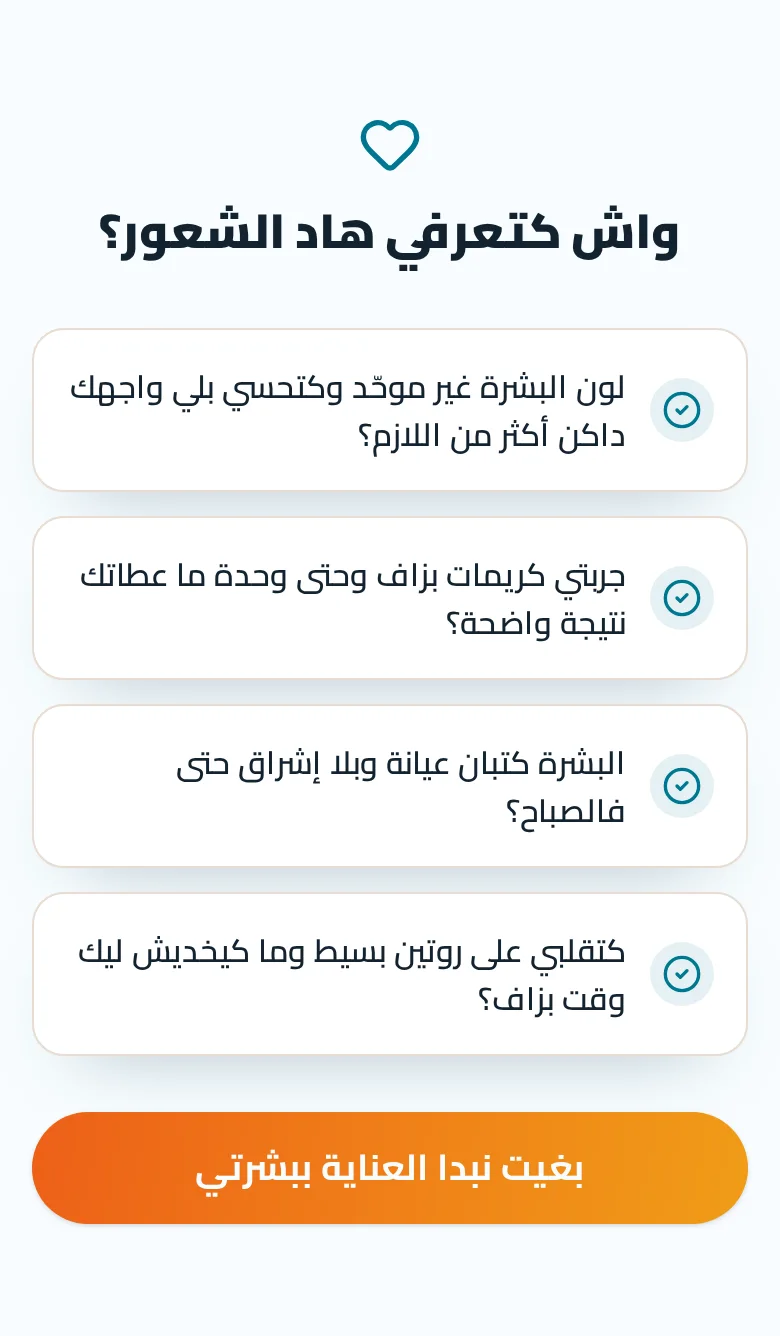Click the orange بغيت نبدا العناية ببشرتي button

[x=390, y=1168]
